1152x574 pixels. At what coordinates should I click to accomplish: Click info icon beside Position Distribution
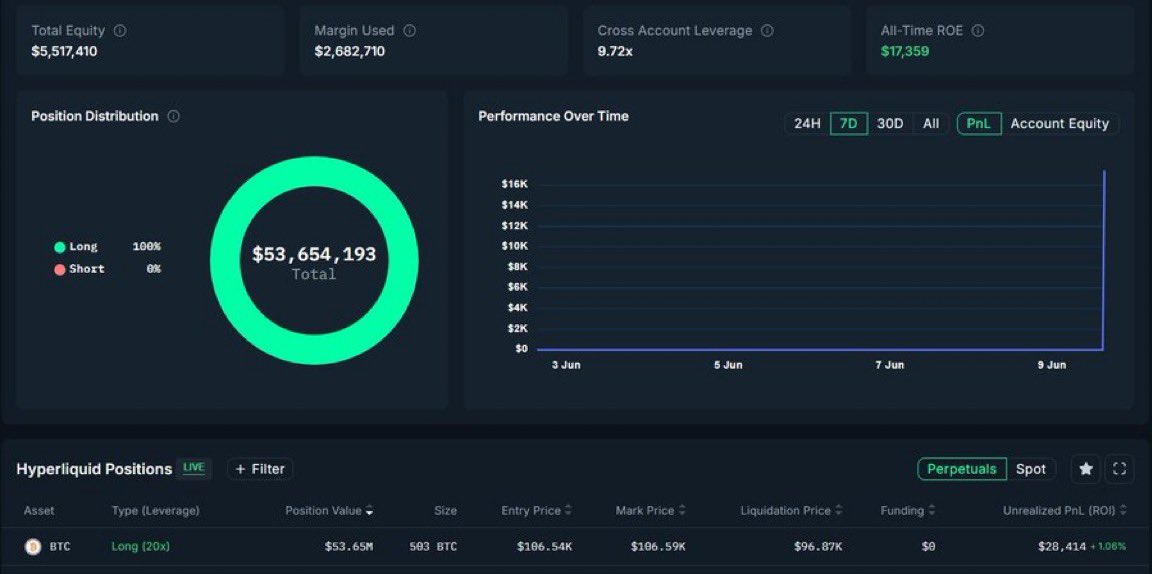[x=173, y=116]
